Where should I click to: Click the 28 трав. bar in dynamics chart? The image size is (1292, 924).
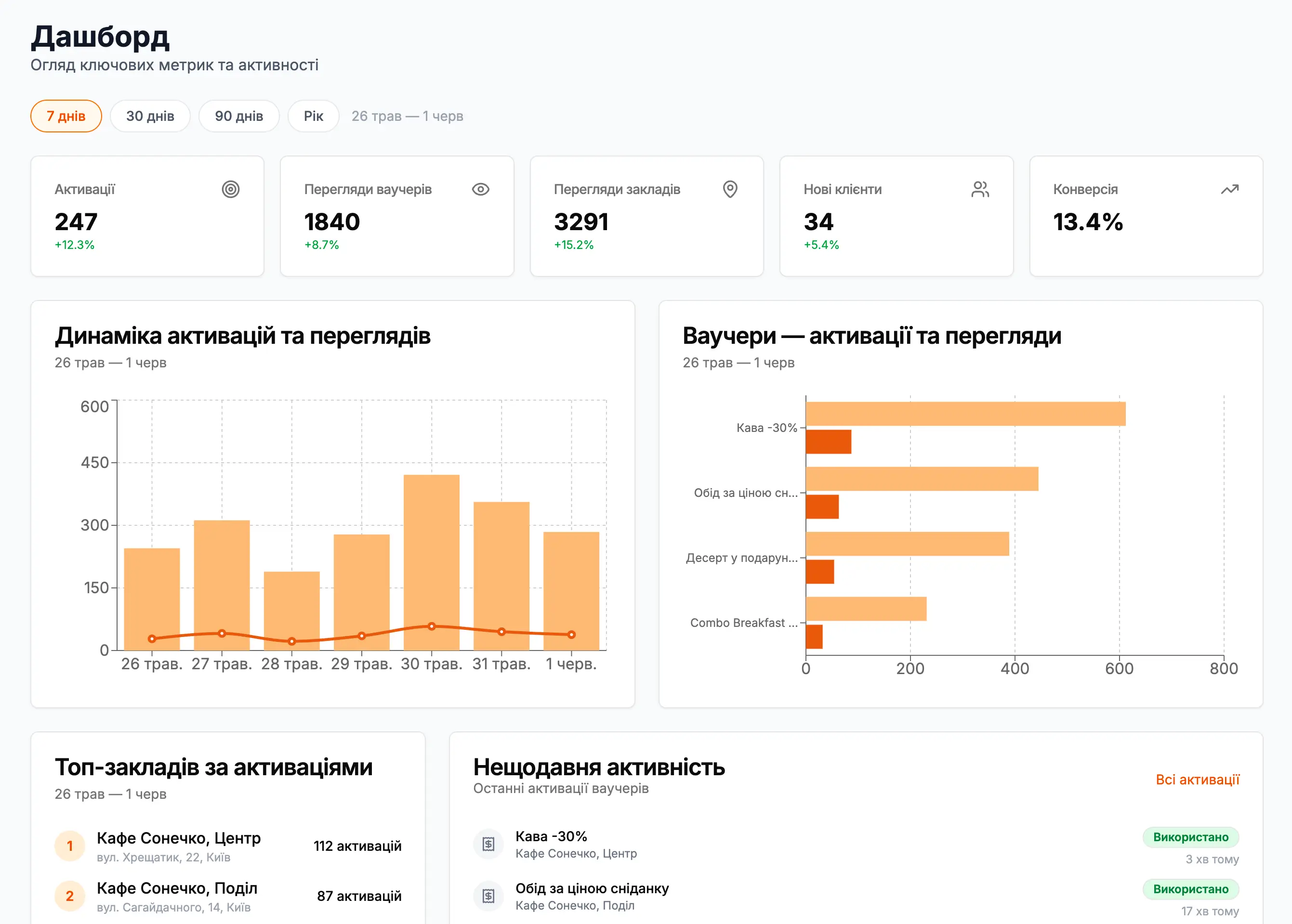tap(291, 611)
